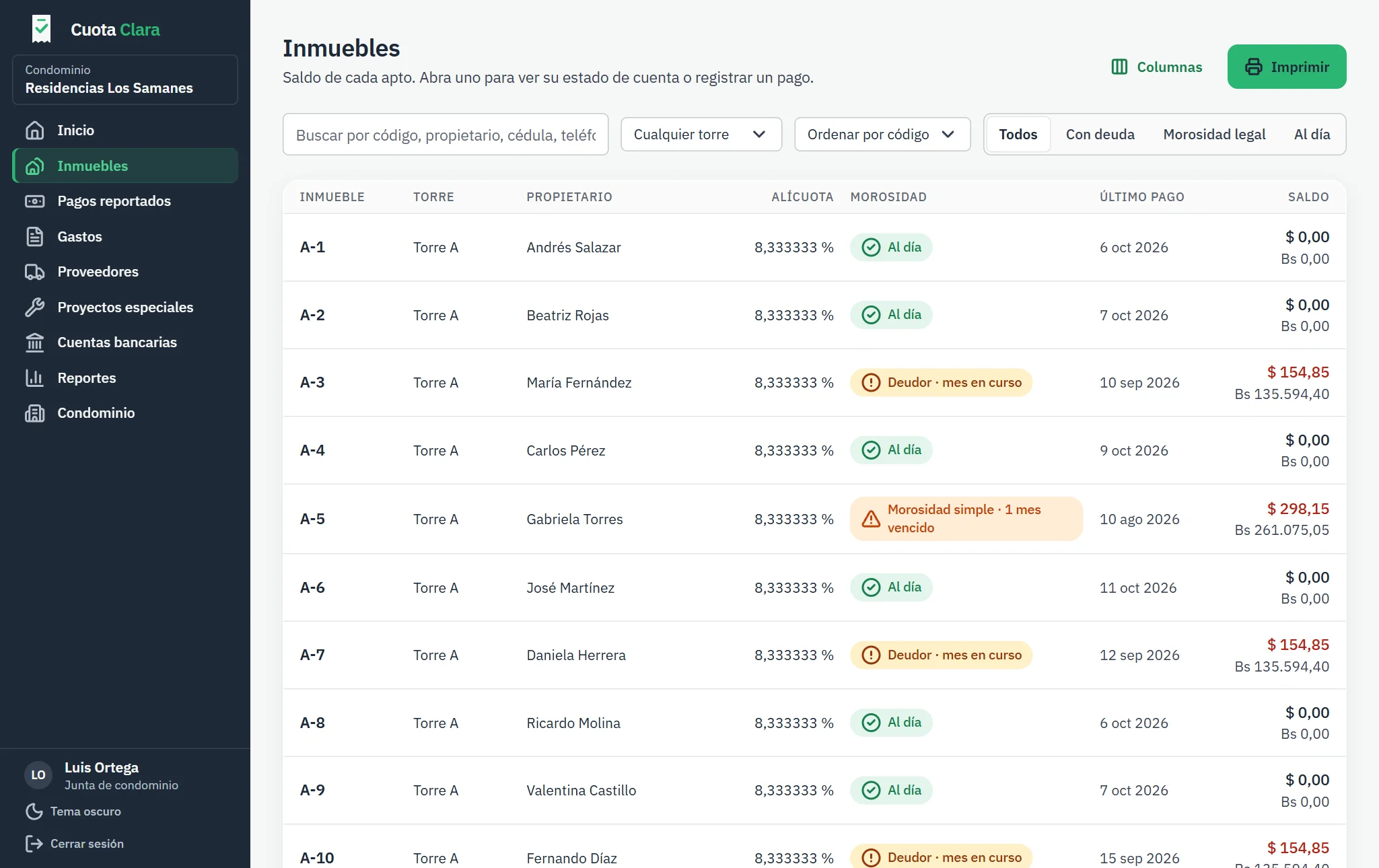
Task: Click owner Valentina Castillo
Action: click(581, 790)
